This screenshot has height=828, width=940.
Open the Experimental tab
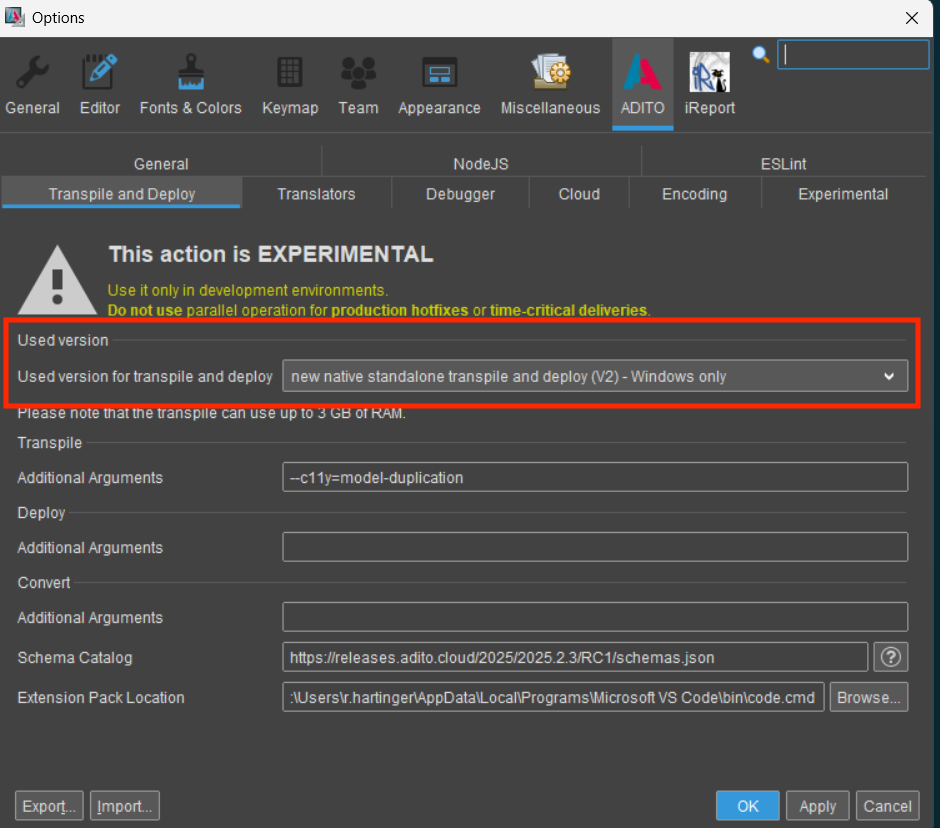(x=842, y=194)
